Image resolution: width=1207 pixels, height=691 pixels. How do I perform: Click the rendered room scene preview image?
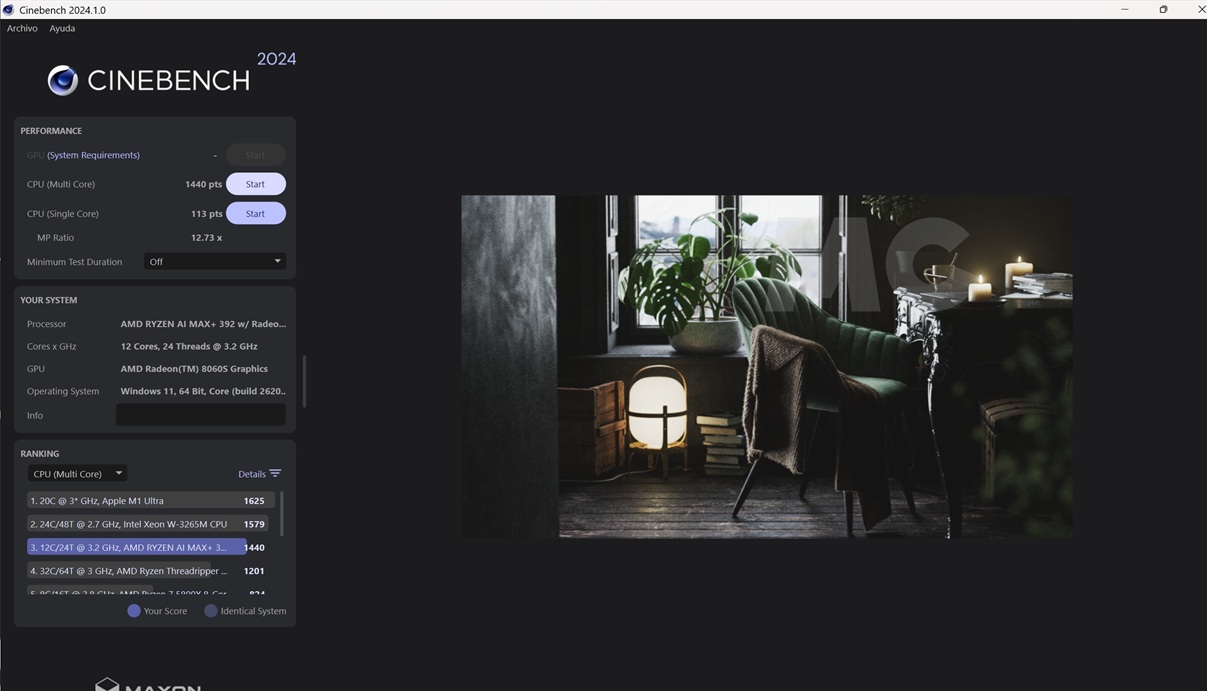766,366
